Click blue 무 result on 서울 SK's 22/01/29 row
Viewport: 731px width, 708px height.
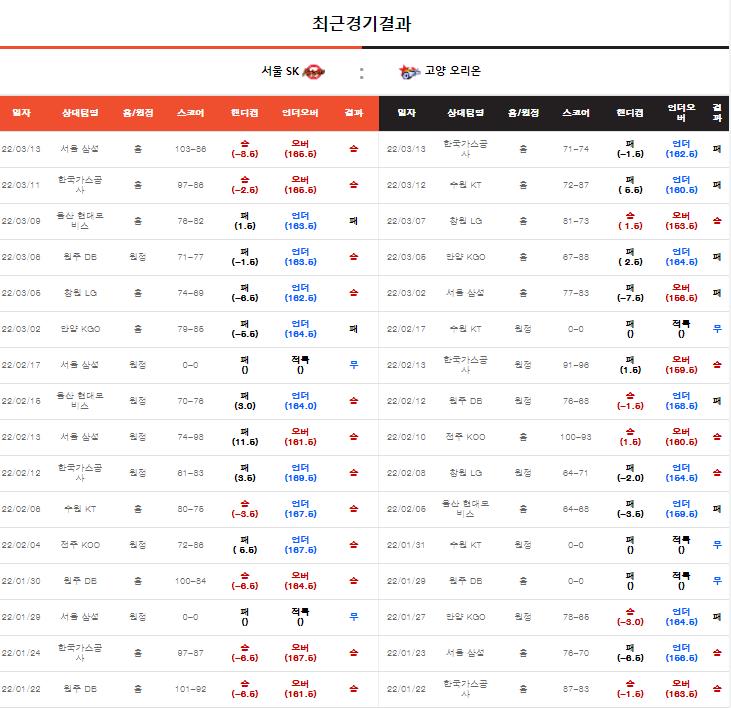tap(353, 617)
